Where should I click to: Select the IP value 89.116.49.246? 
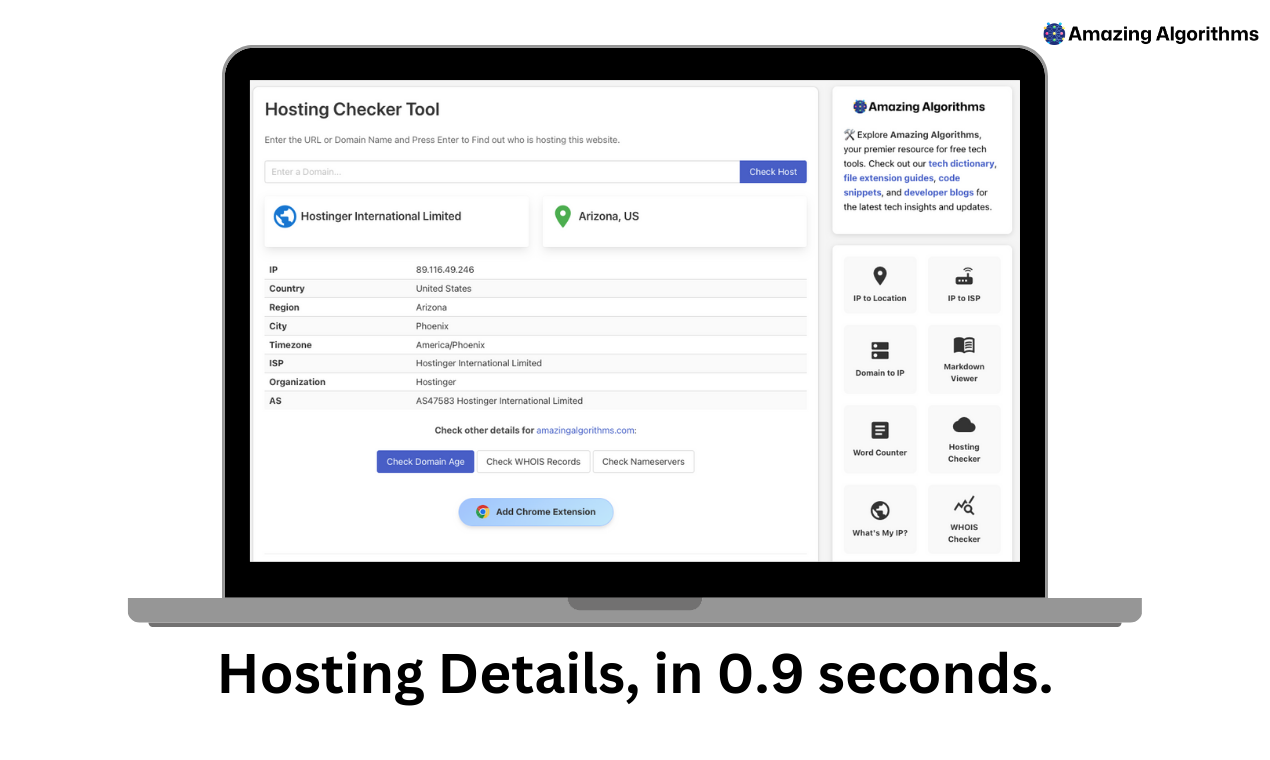pyautogui.click(x=445, y=270)
